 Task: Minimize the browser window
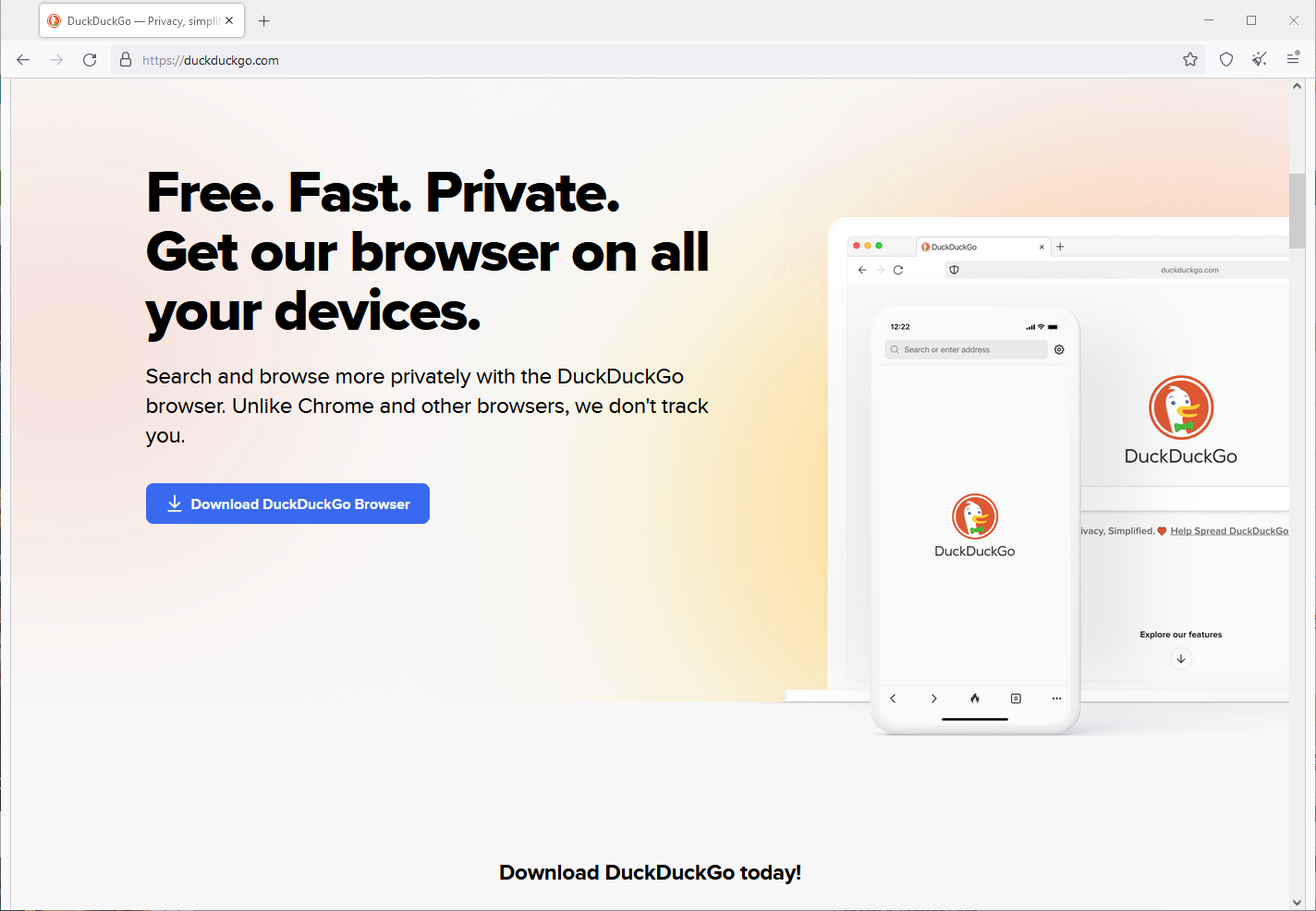click(1209, 20)
